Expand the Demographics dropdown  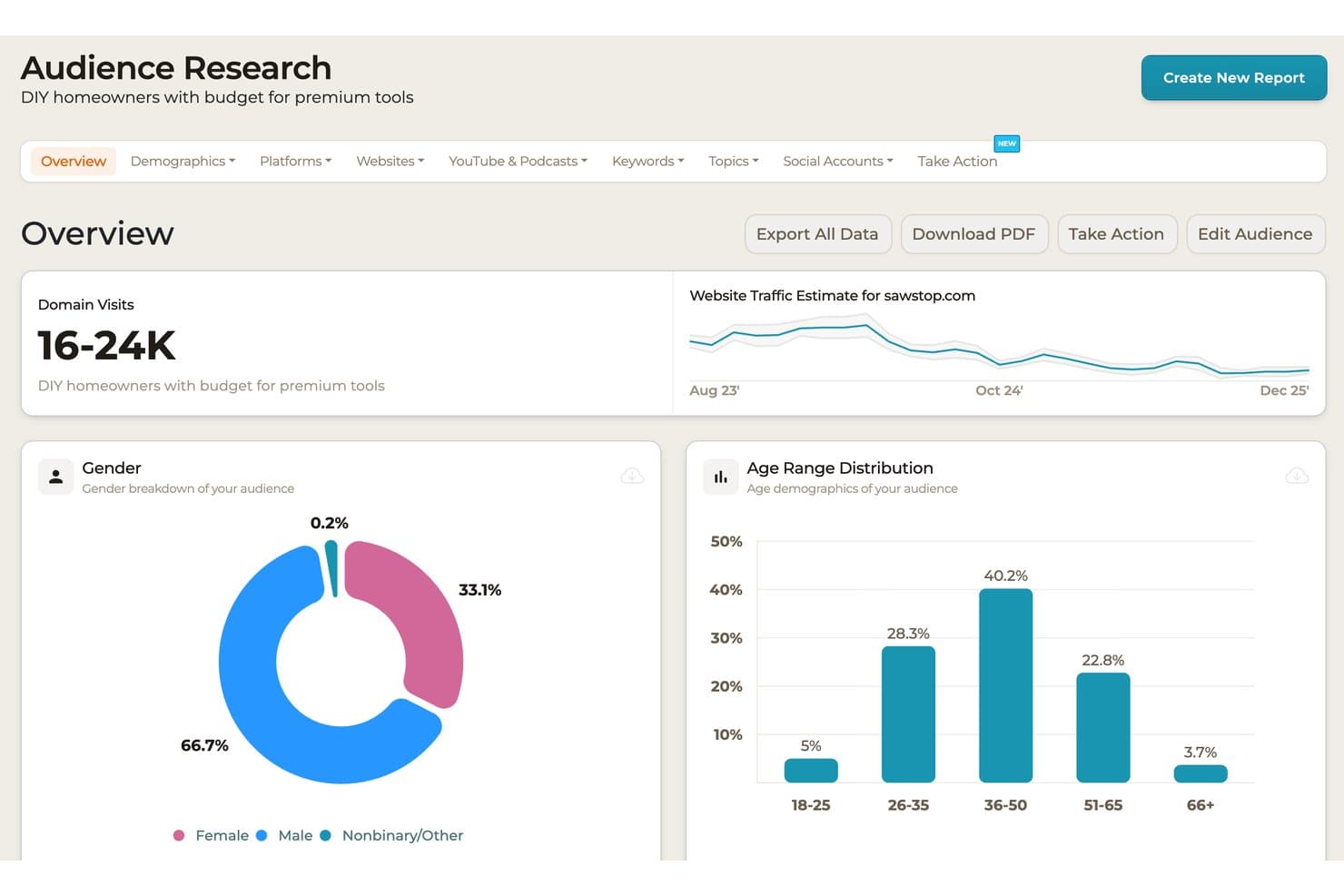point(183,161)
